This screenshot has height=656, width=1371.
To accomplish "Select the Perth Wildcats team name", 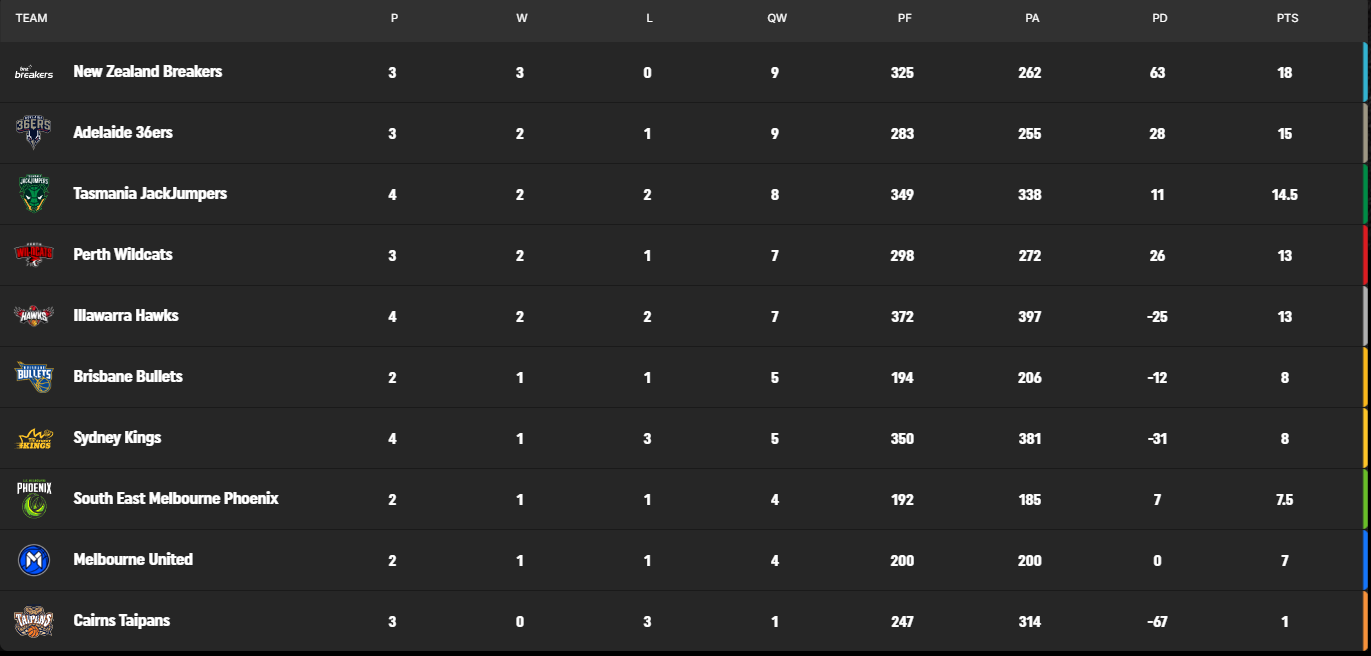I will pos(123,255).
